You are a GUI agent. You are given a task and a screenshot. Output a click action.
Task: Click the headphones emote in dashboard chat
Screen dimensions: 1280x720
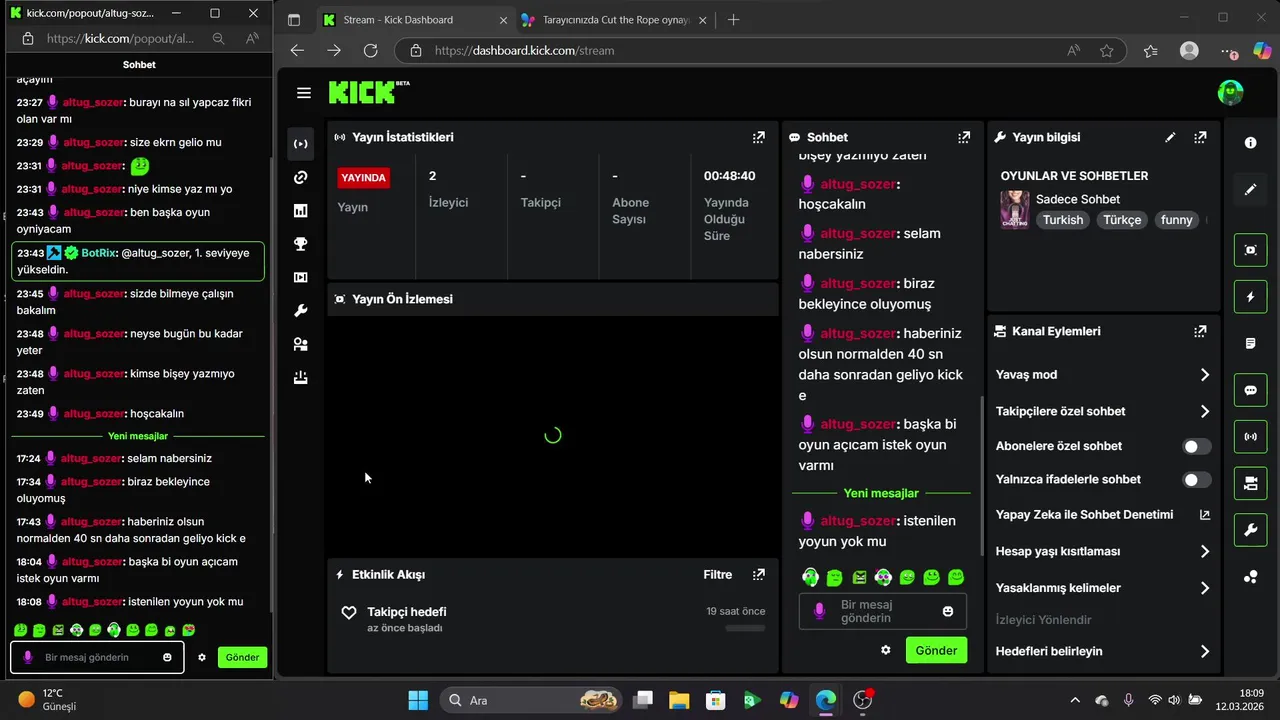tap(810, 577)
